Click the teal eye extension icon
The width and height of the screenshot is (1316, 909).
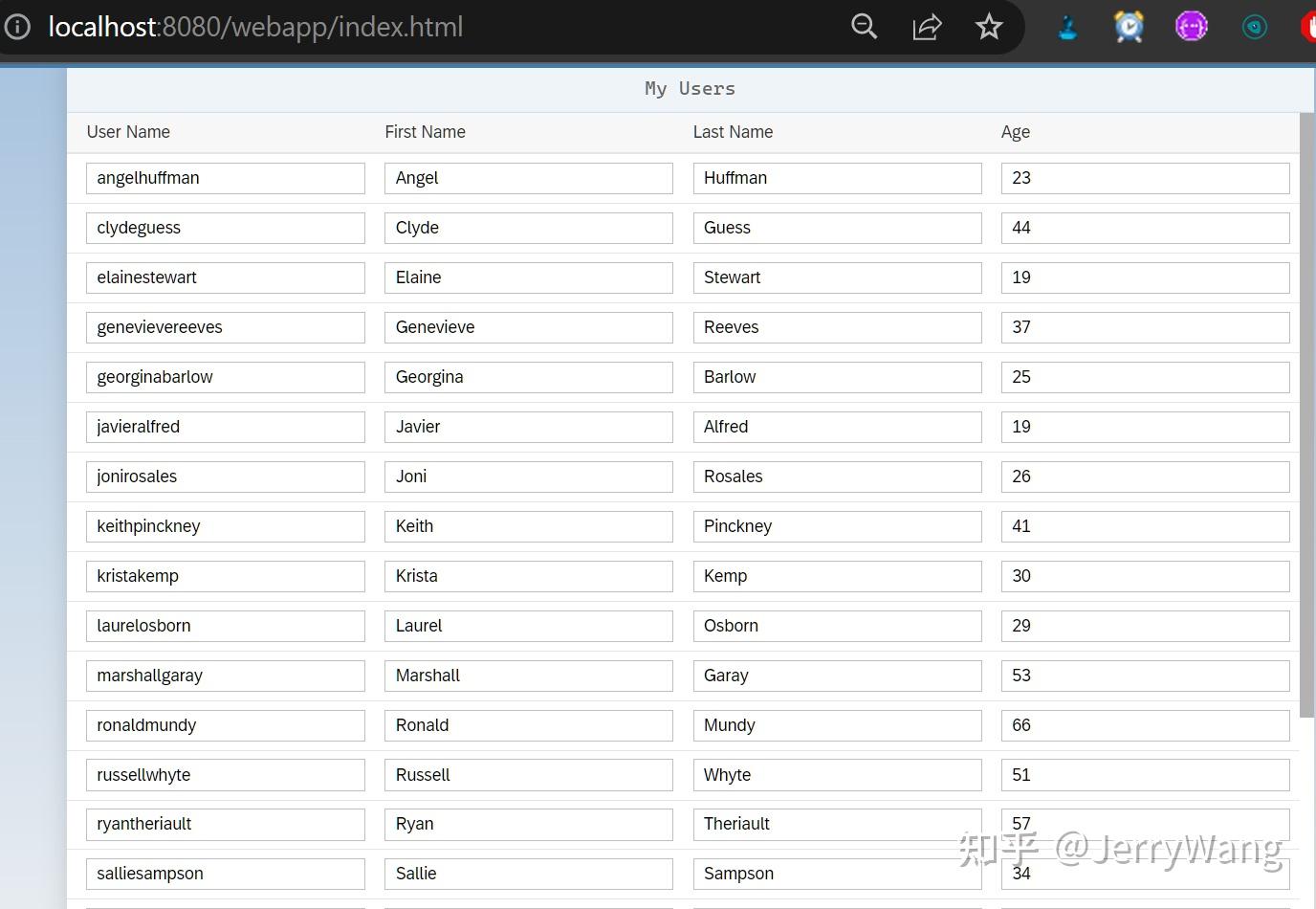(x=1254, y=27)
